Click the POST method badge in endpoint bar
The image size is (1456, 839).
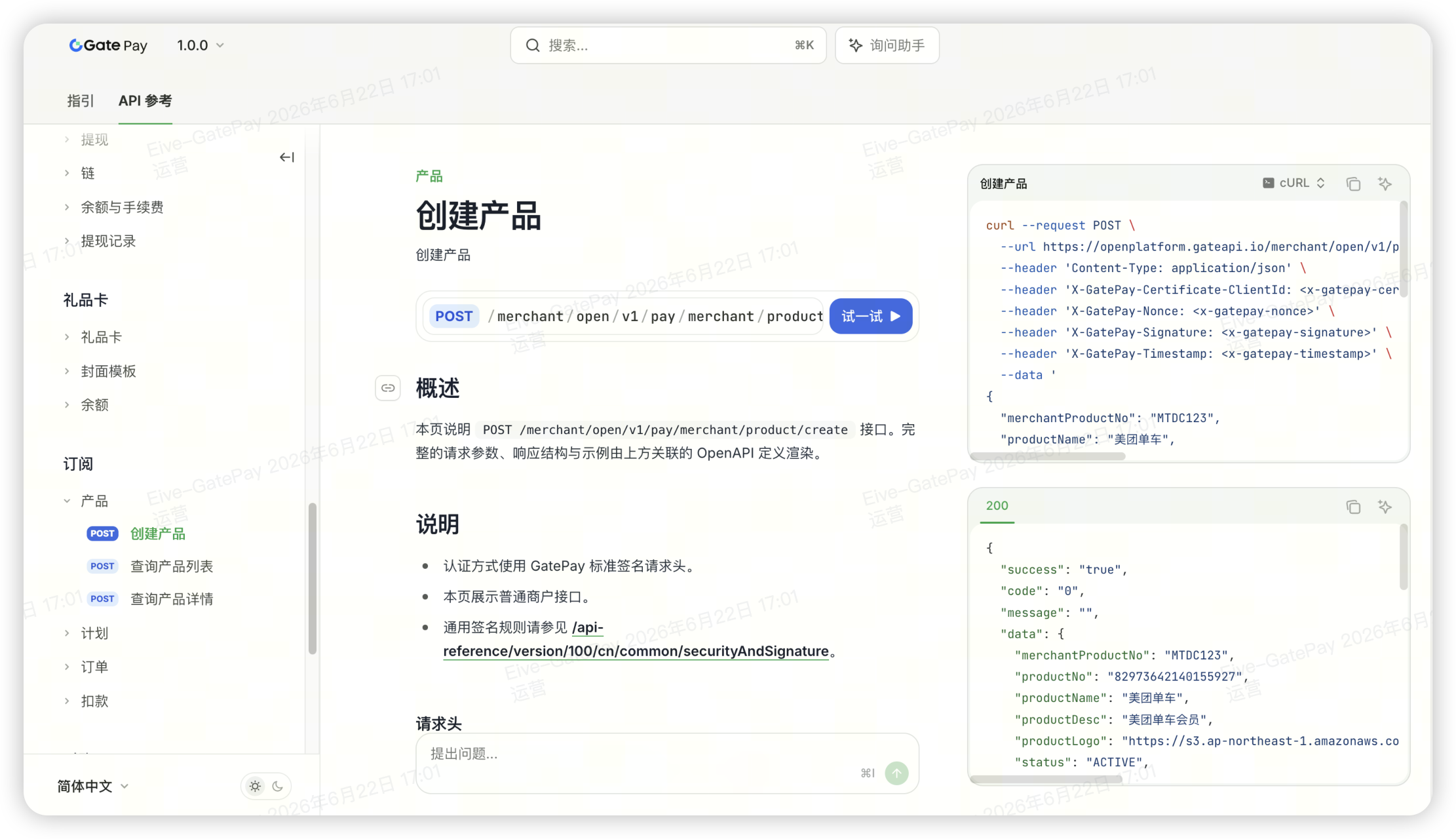453,317
